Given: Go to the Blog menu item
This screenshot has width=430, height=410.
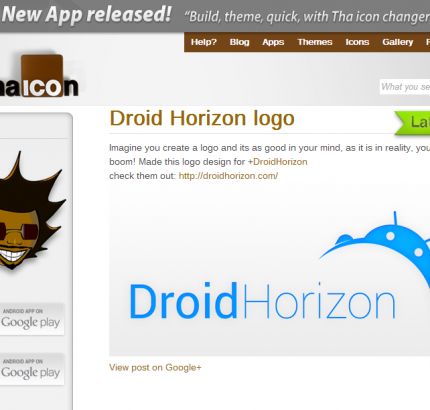Looking at the screenshot, I should pos(239,42).
